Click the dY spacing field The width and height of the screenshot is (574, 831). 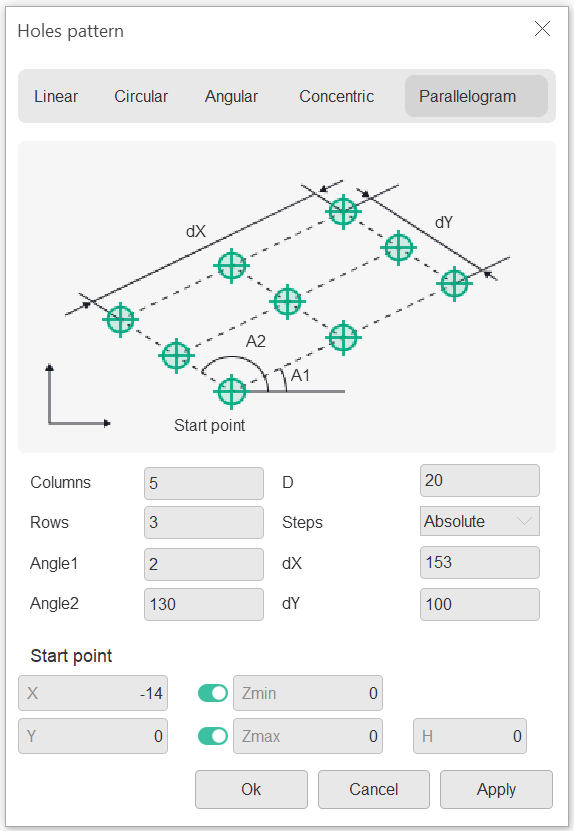point(480,604)
